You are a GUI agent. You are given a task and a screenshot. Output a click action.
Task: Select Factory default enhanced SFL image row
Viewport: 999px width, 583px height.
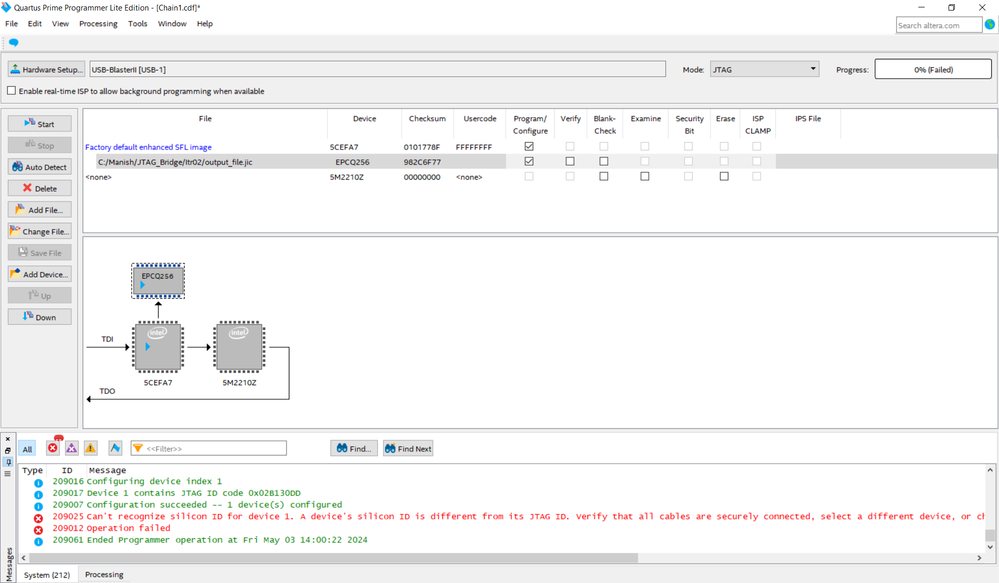pyautogui.click(x=148, y=147)
